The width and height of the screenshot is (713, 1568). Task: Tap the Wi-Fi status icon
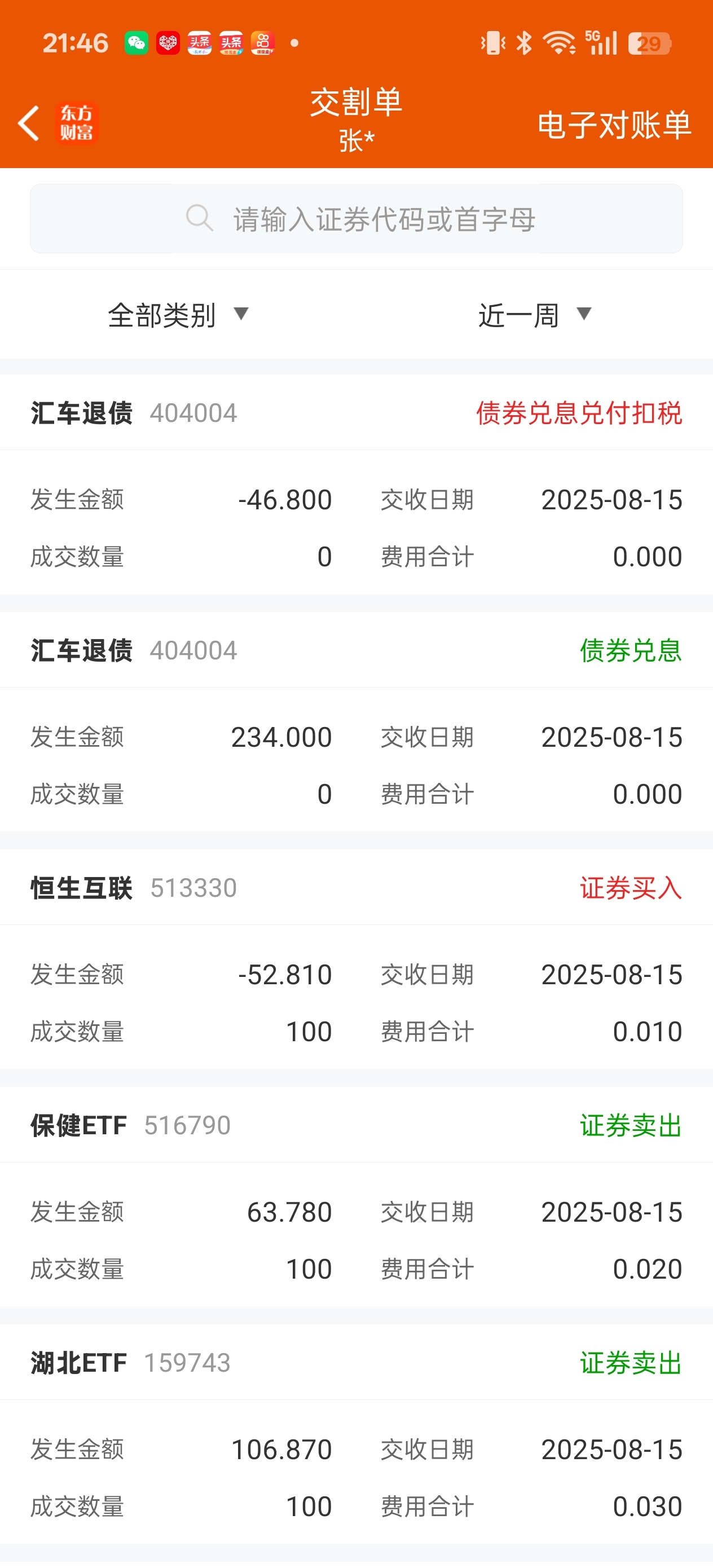pyautogui.click(x=559, y=43)
